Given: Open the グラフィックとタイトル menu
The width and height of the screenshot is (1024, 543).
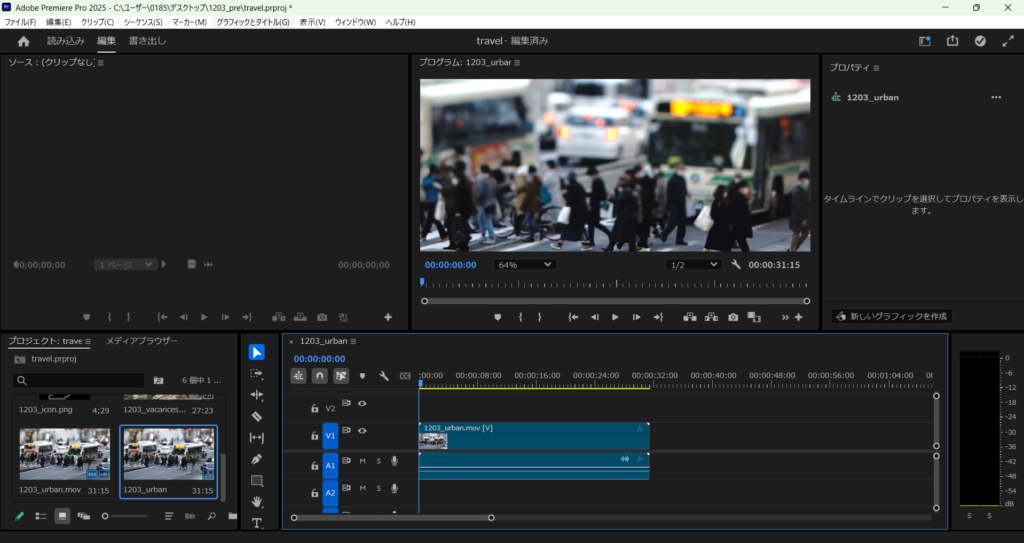Looking at the screenshot, I should click(x=252, y=22).
